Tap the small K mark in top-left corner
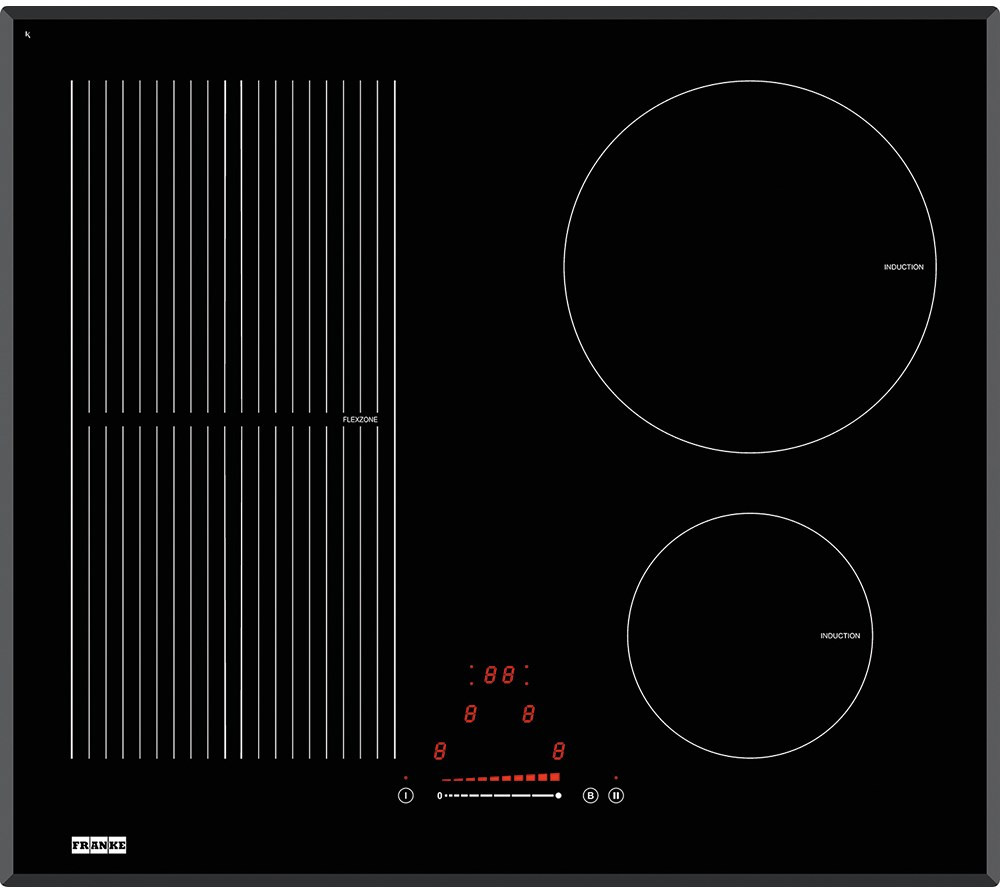The width and height of the screenshot is (1000, 889). 29,35
